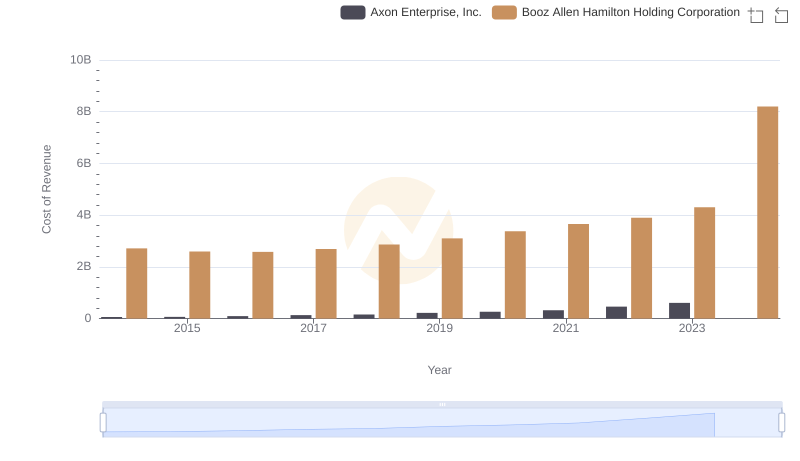Click the 2B y-axis label
Screen dimensions: 800x461
click(84, 266)
